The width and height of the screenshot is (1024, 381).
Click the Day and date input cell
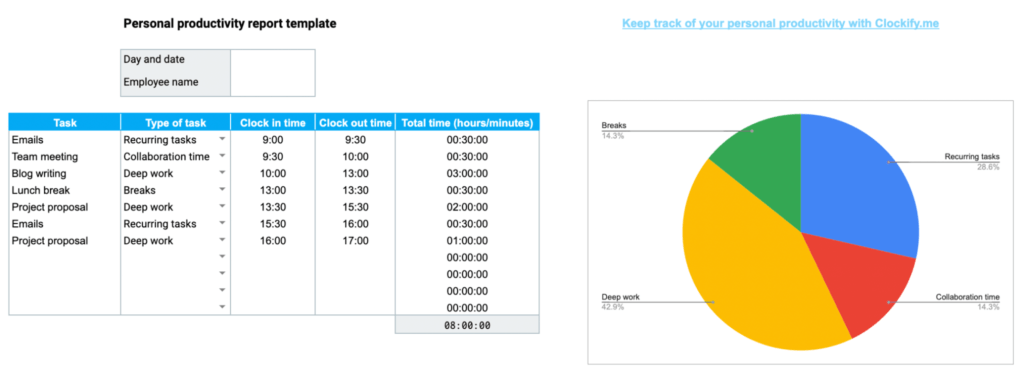coord(272,59)
